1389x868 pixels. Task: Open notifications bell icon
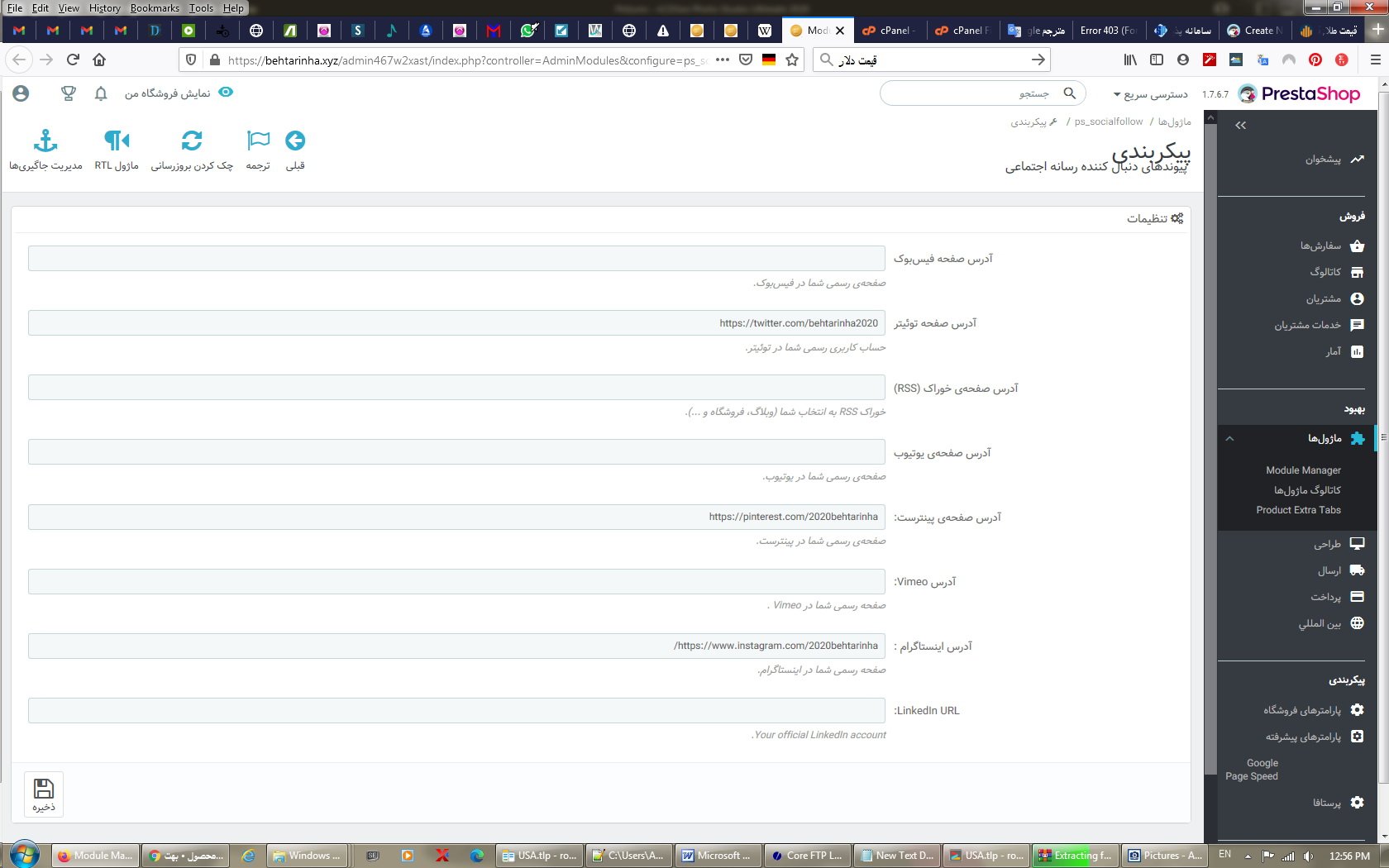tap(101, 93)
